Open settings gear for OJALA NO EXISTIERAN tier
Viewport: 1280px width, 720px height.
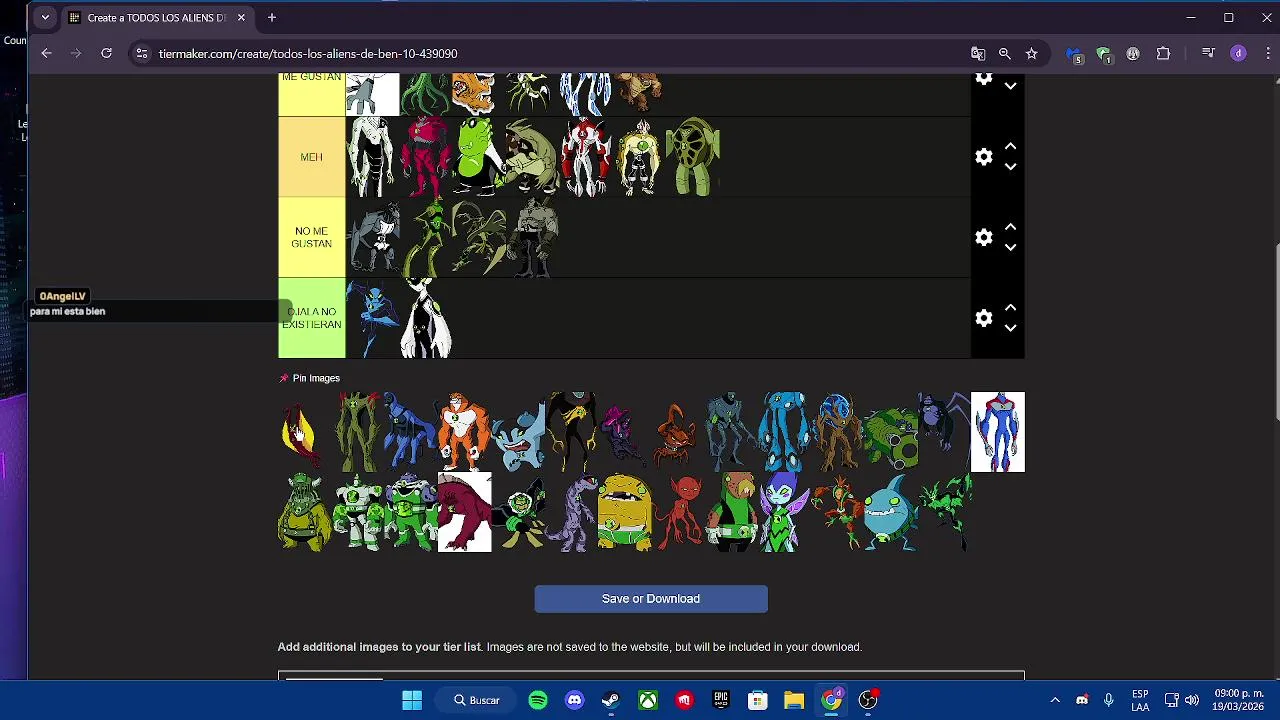[984, 318]
